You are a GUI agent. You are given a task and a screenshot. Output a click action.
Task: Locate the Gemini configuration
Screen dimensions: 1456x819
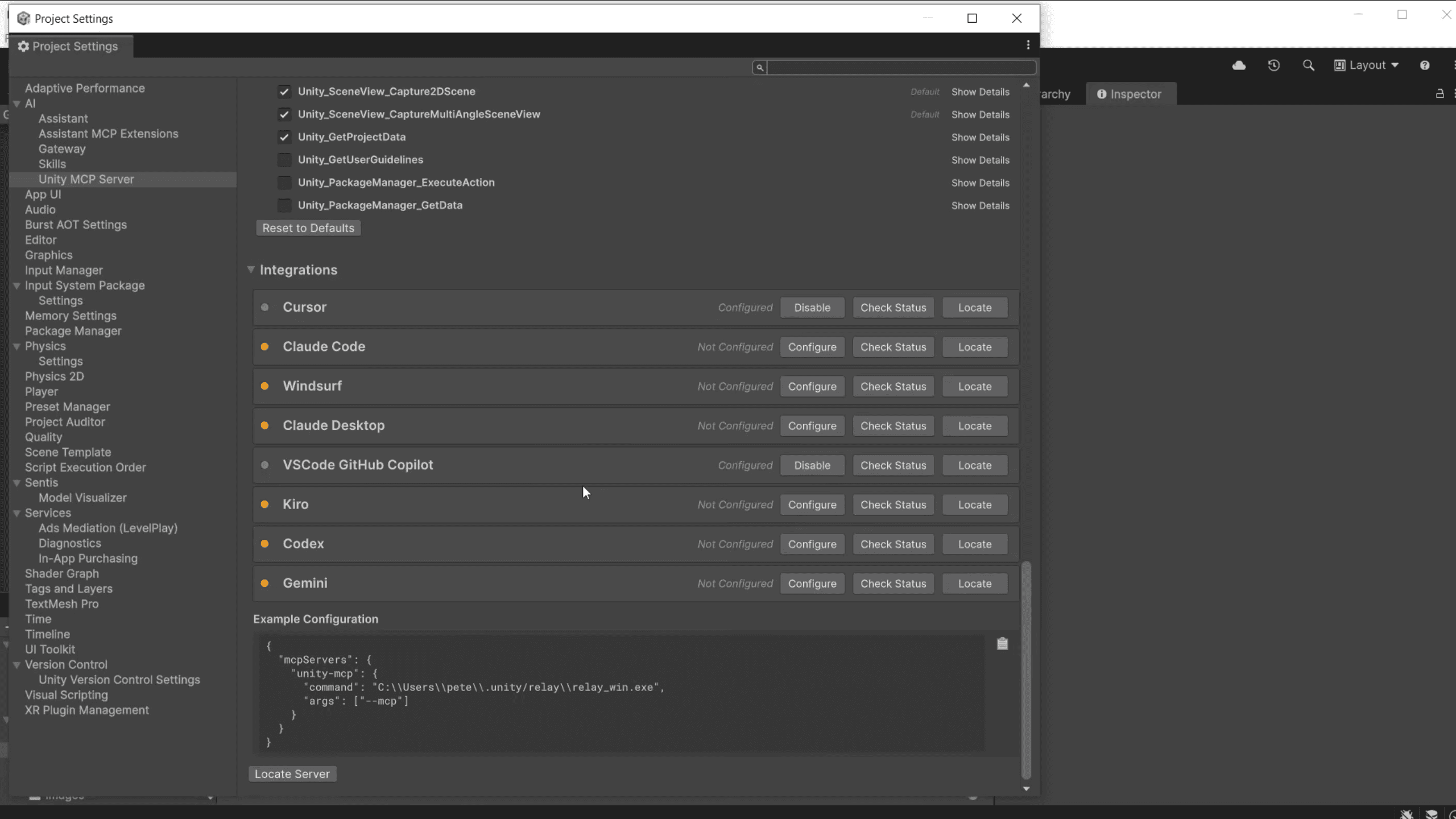[975, 584]
